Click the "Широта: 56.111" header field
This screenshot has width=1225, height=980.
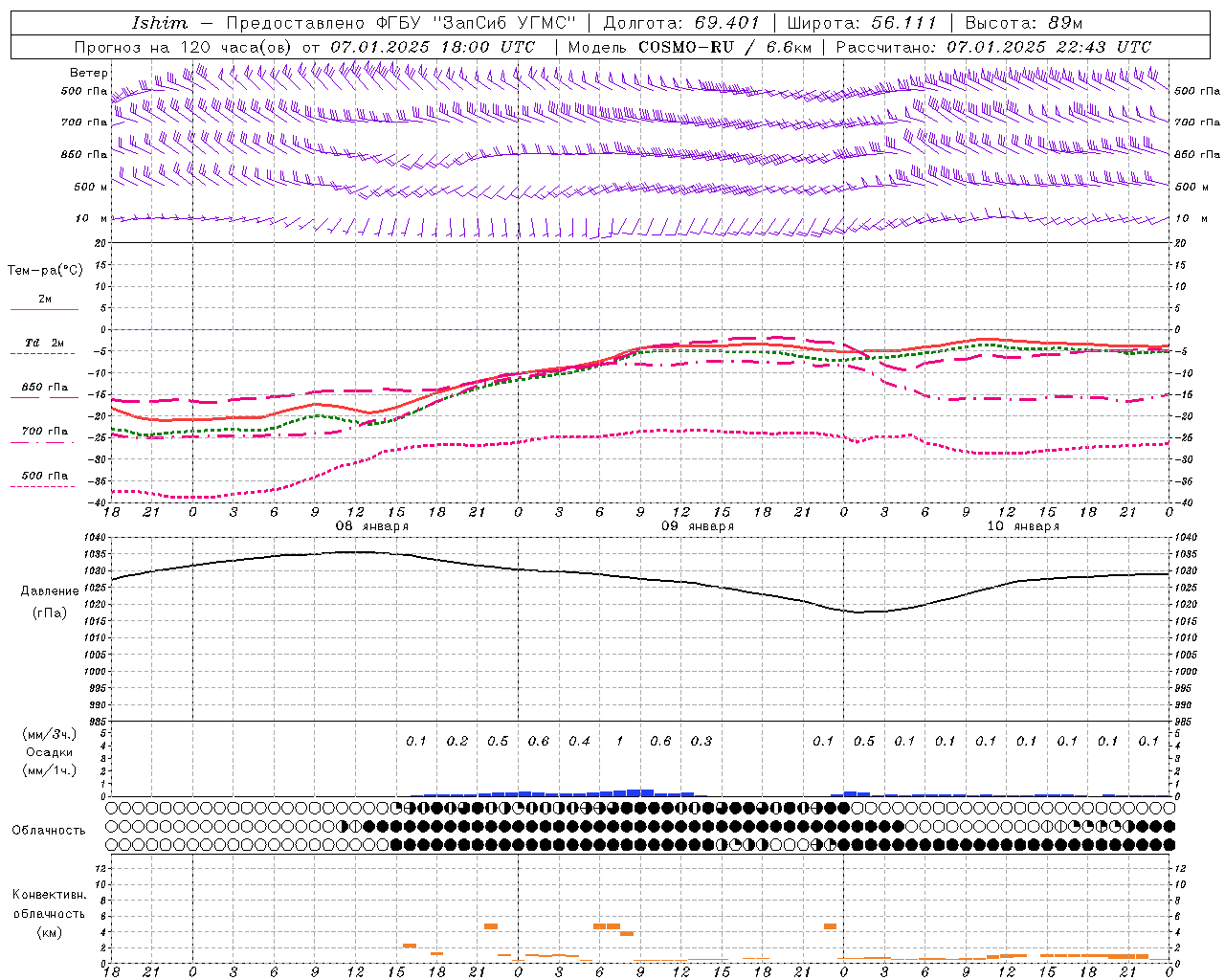coord(860,23)
